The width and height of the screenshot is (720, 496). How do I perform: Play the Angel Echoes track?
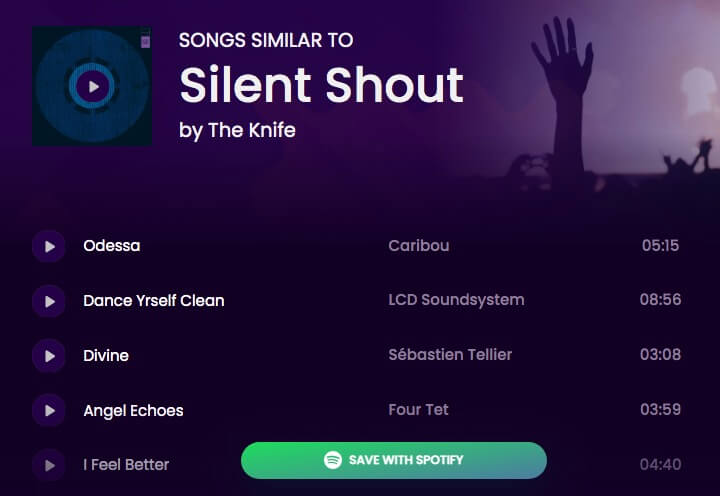(49, 410)
